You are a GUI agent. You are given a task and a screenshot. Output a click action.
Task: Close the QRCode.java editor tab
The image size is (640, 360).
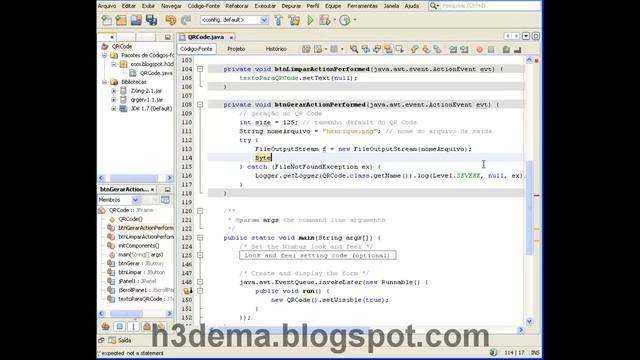tap(231, 38)
